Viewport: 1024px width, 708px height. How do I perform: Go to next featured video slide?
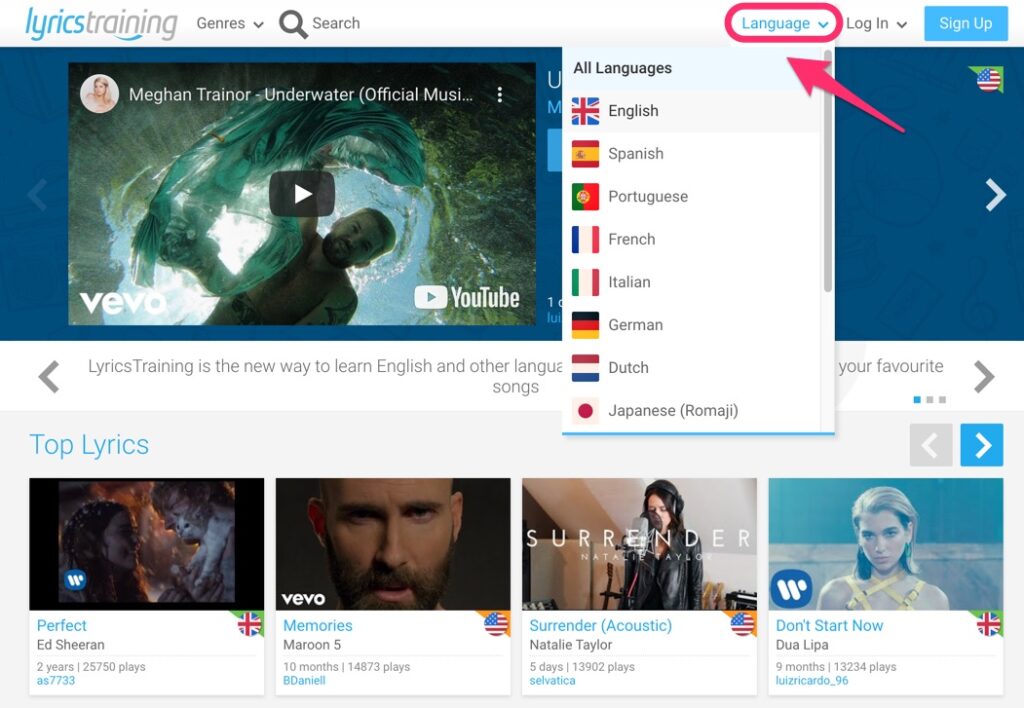tap(995, 194)
